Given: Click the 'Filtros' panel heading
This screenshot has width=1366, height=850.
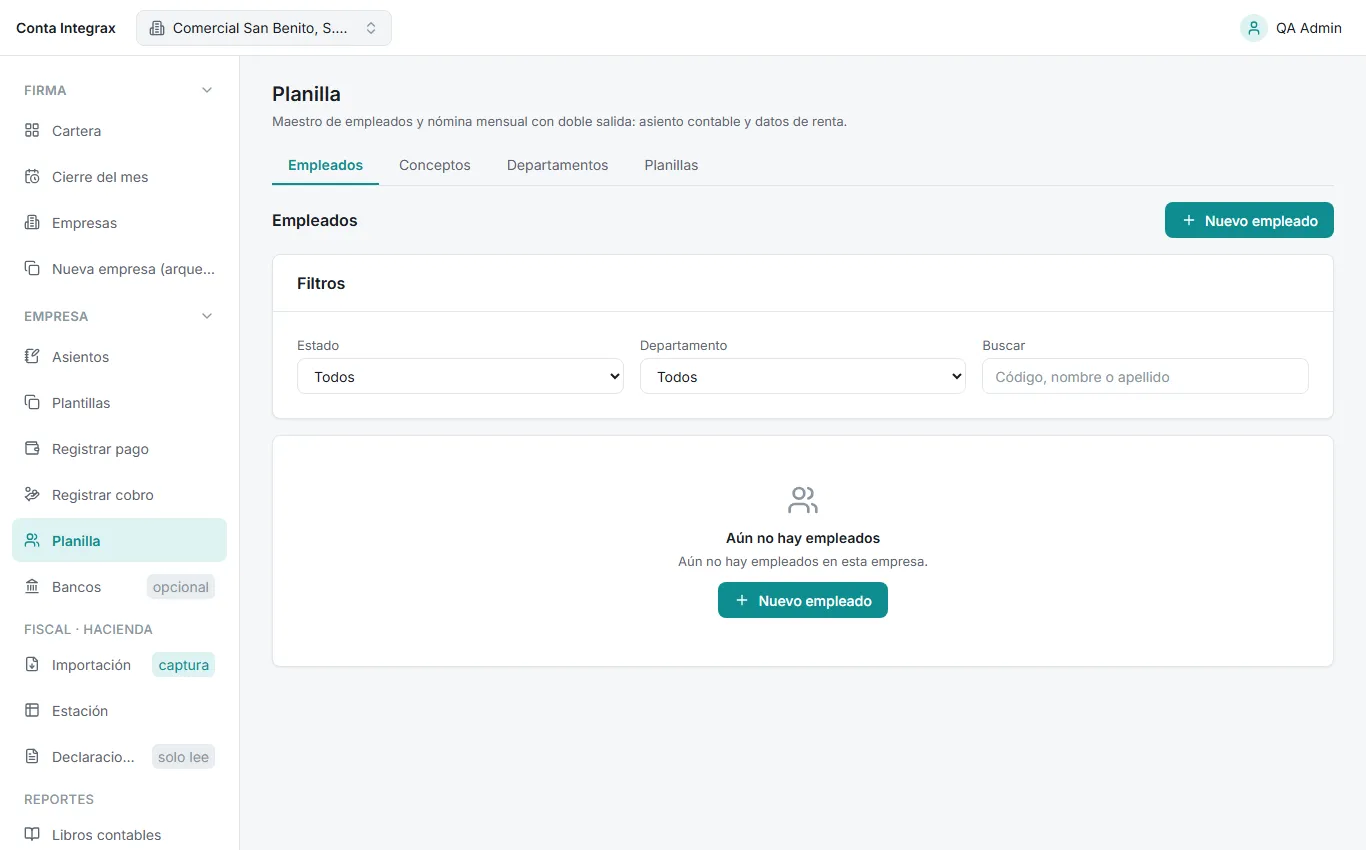Looking at the screenshot, I should [x=321, y=284].
